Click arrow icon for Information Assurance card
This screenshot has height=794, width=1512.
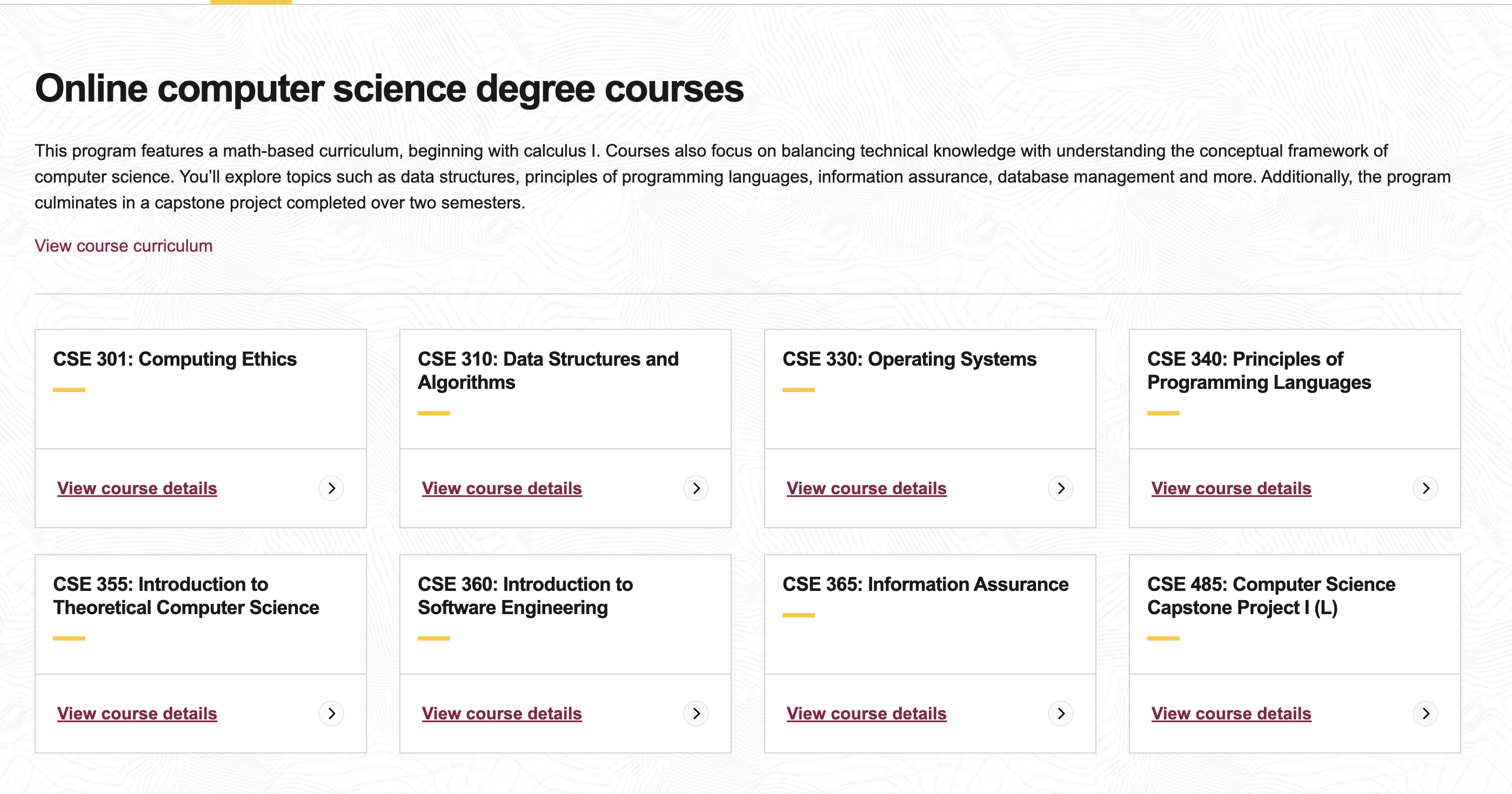pos(1061,714)
